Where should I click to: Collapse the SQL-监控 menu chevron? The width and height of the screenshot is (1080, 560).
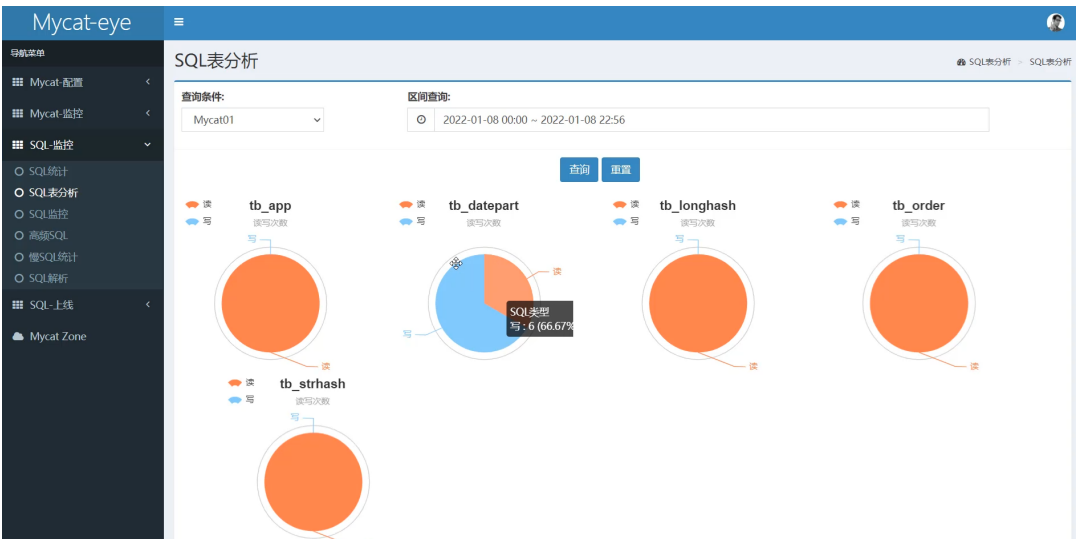147,145
